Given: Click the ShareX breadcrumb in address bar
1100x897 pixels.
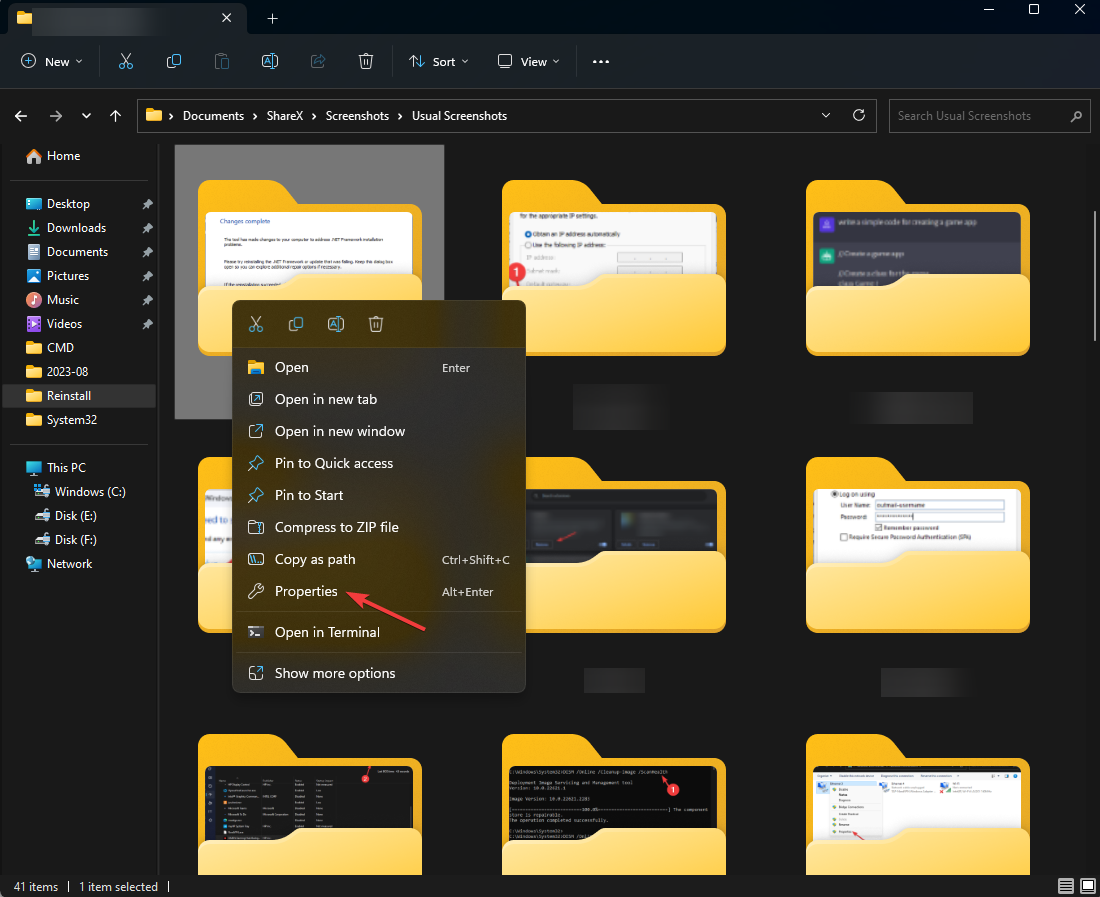Looking at the screenshot, I should [285, 116].
